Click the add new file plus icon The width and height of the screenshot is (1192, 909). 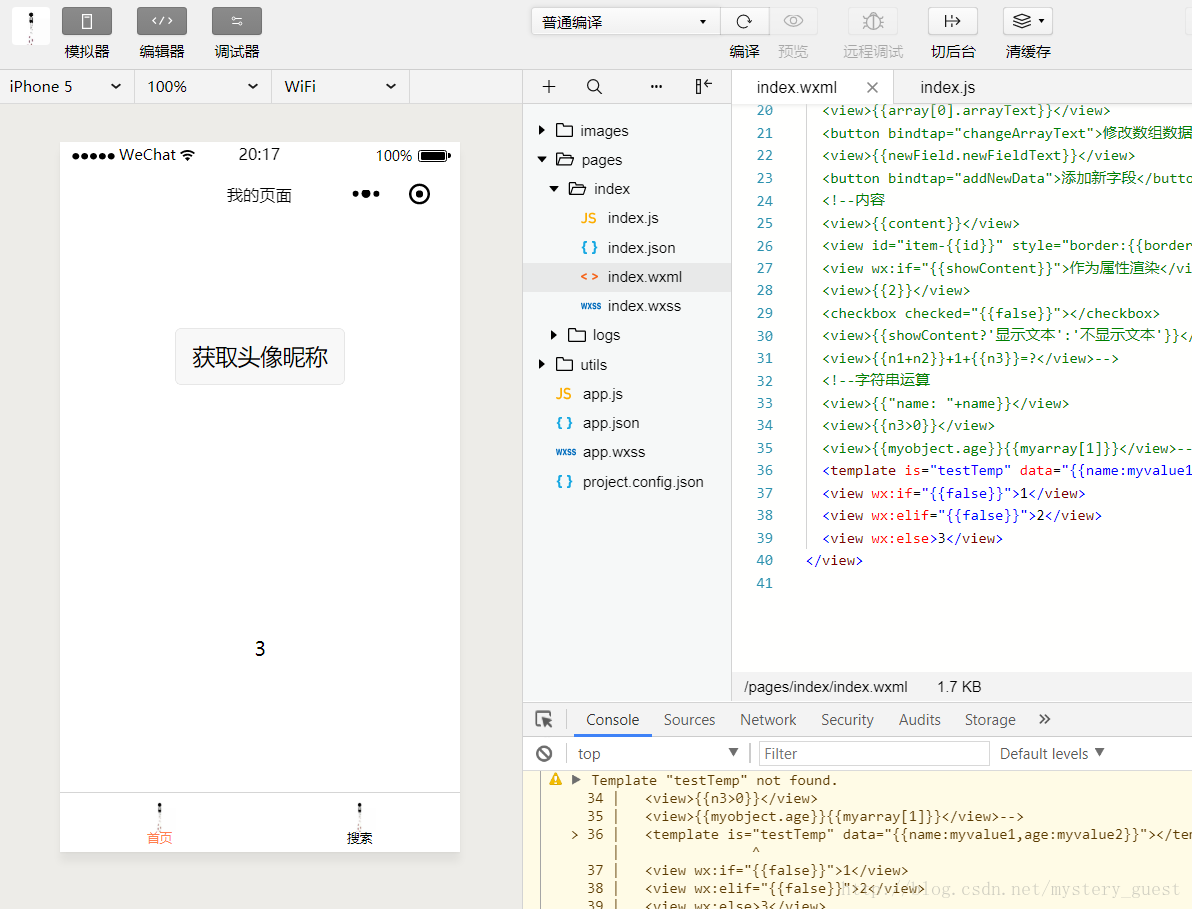click(x=549, y=87)
